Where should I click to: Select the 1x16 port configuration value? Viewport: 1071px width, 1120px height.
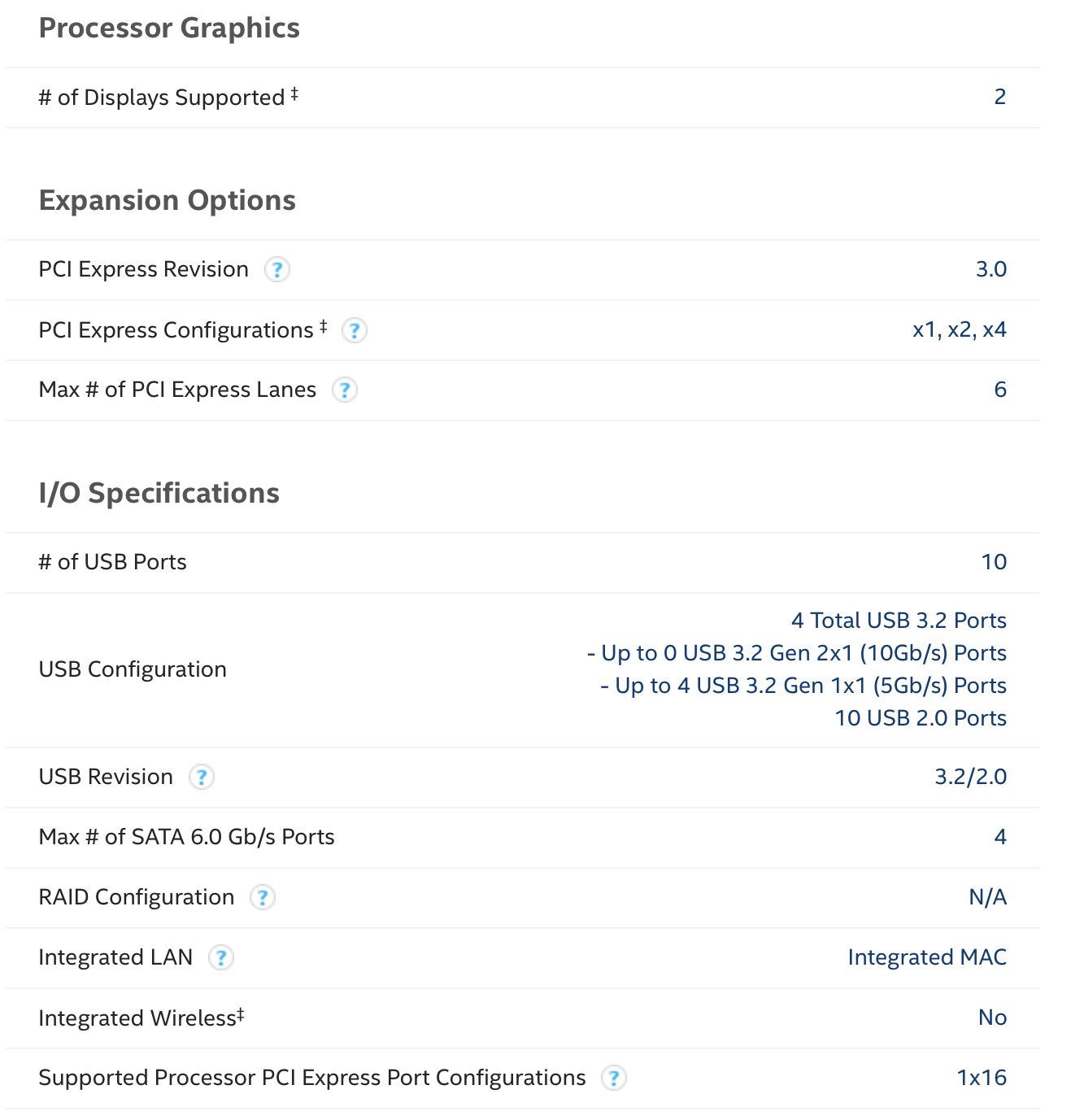[982, 1078]
